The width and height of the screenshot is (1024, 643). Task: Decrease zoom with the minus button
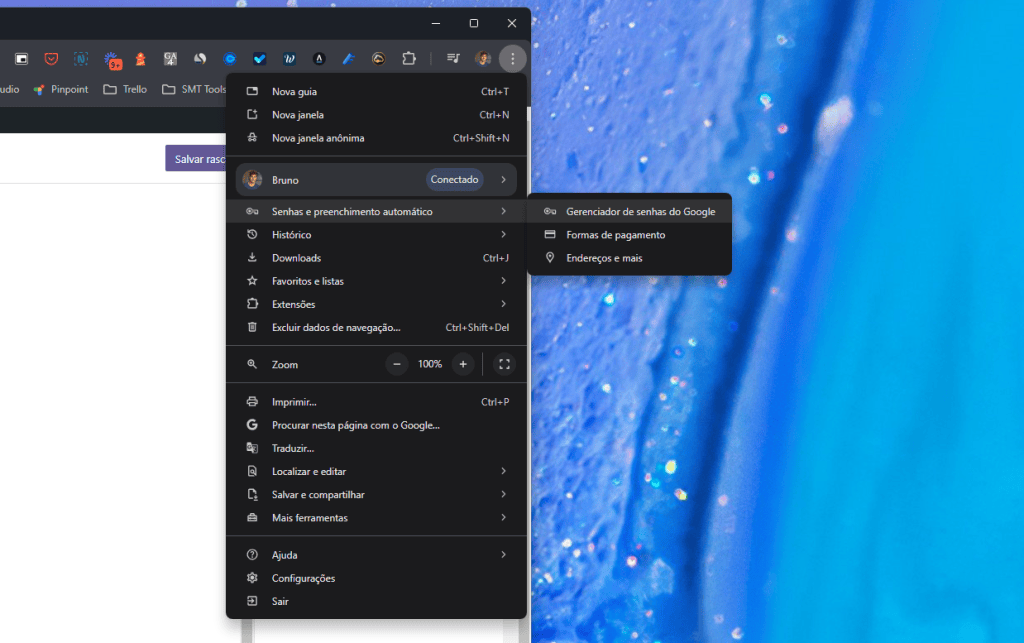coord(396,364)
